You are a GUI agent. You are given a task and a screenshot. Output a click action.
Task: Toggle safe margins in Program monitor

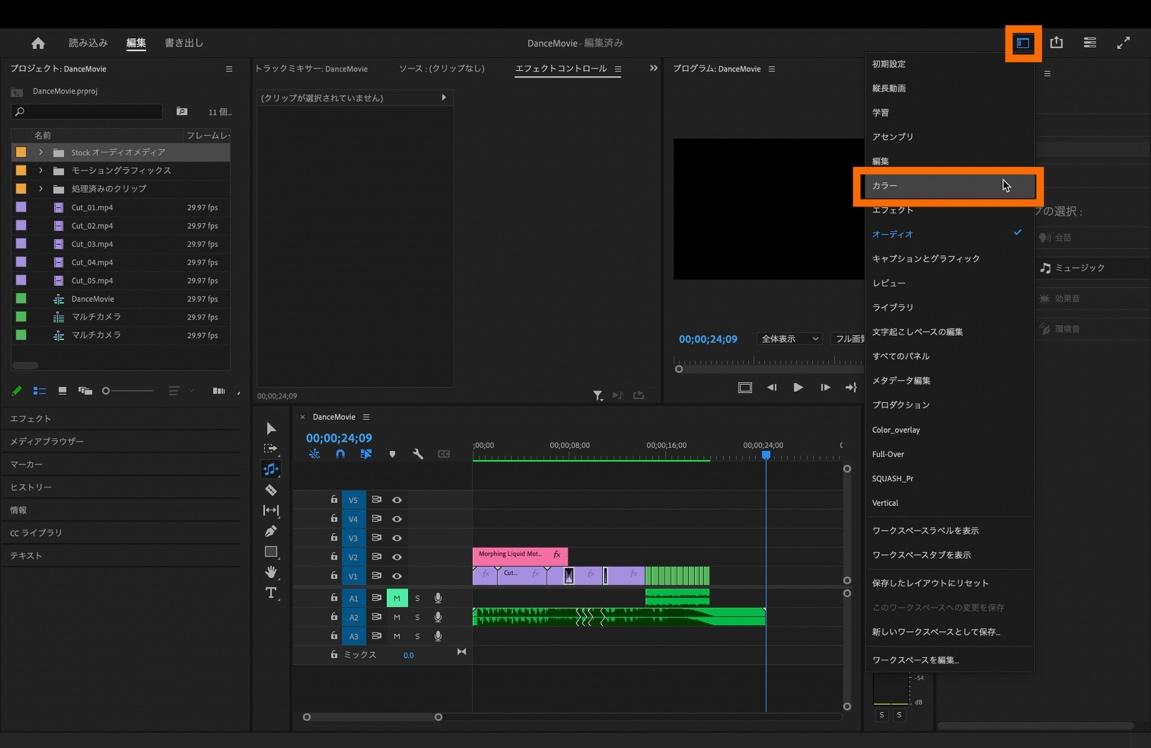click(744, 388)
